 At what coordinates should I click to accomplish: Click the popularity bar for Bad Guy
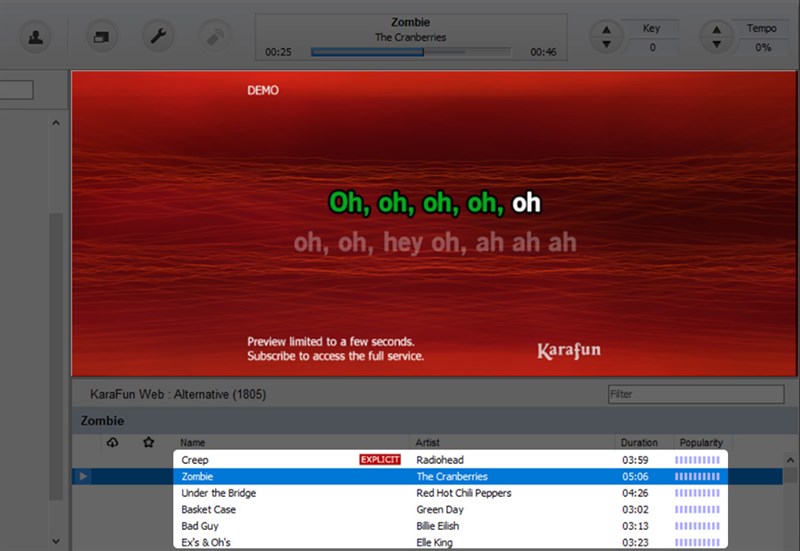click(x=697, y=526)
